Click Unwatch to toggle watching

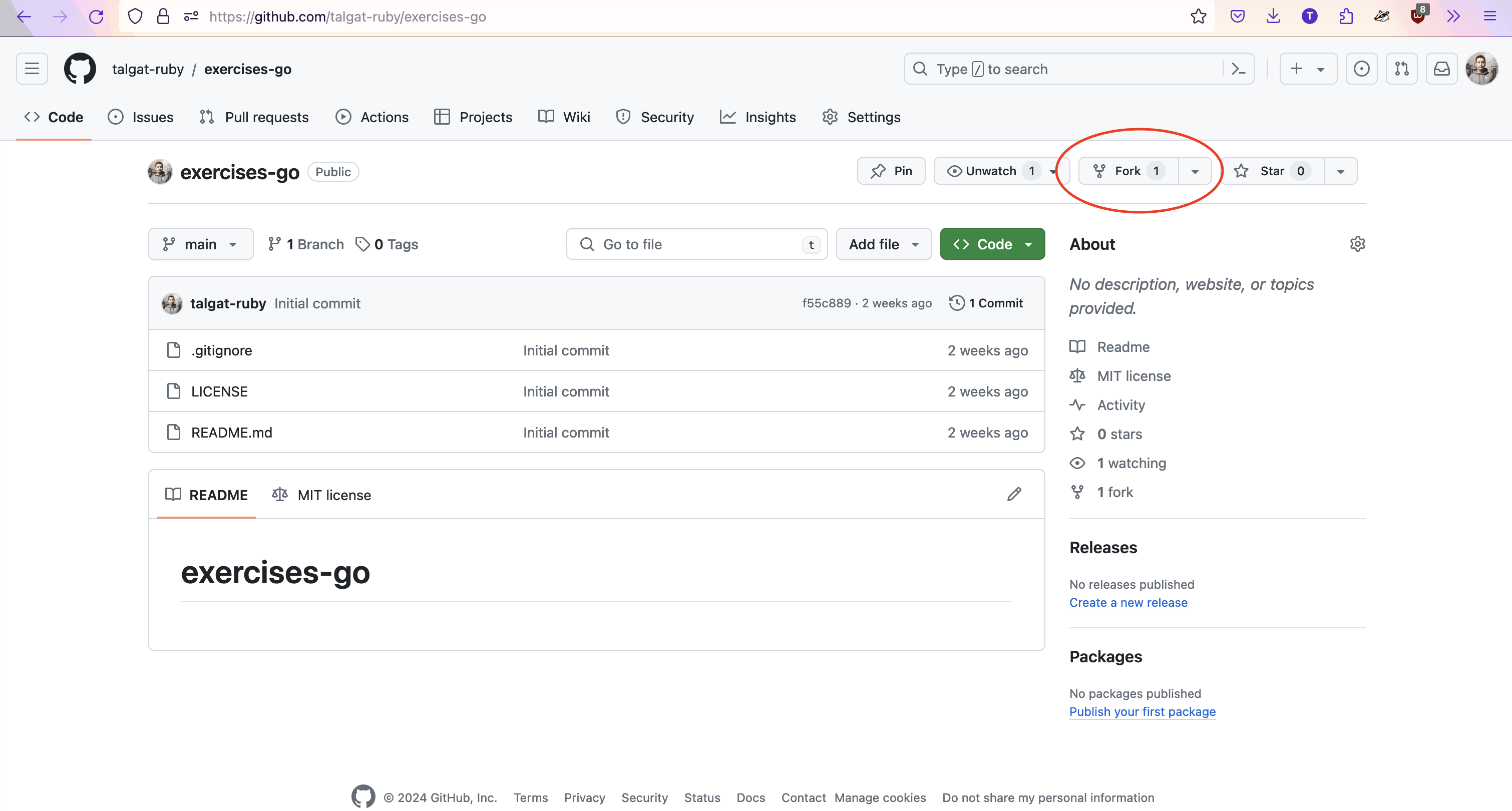(990, 171)
